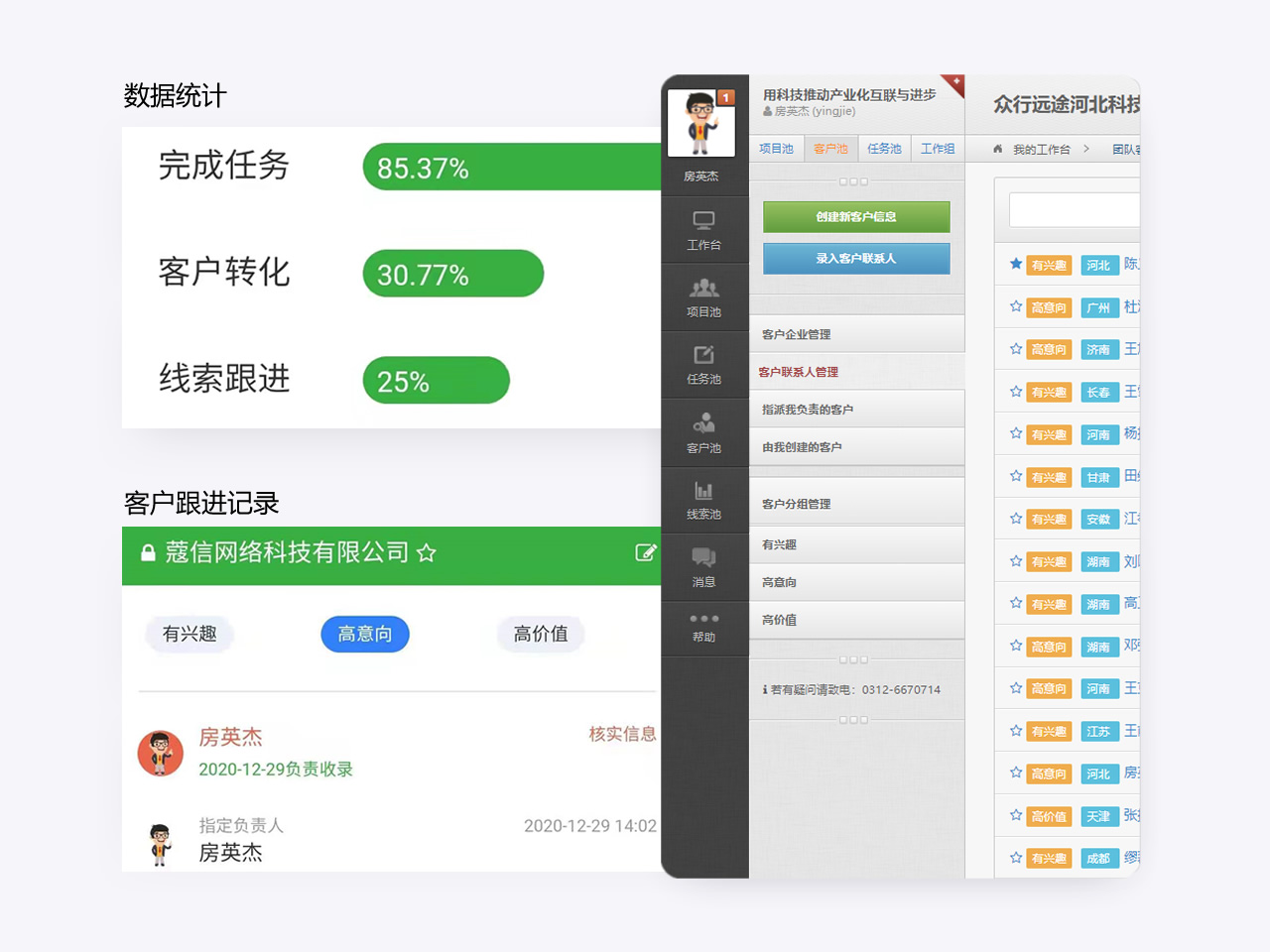
Task: Click the edit icon on 蔻信网络科技 header
Action: (x=645, y=552)
